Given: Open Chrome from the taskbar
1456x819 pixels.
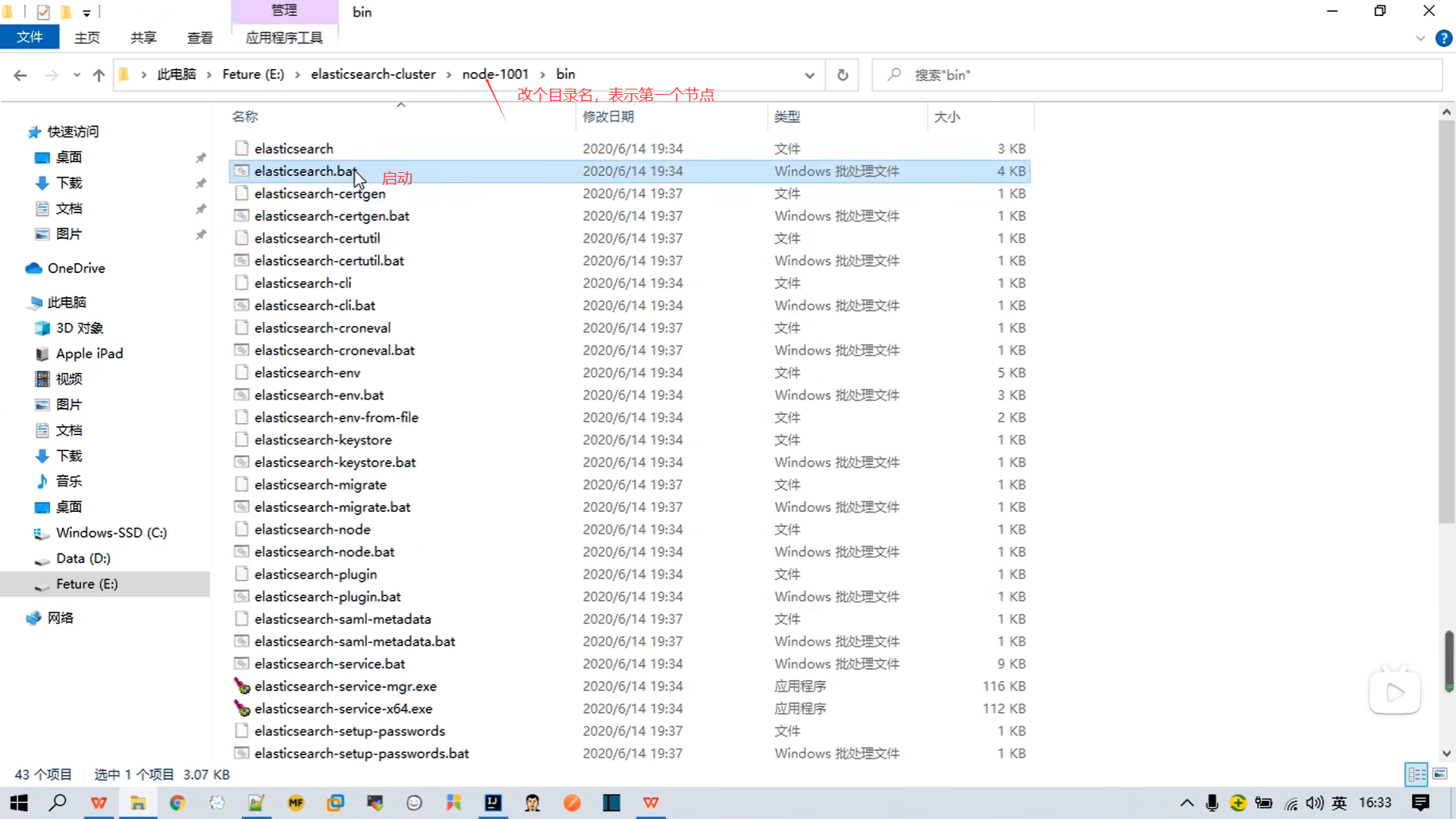Looking at the screenshot, I should pos(177,803).
